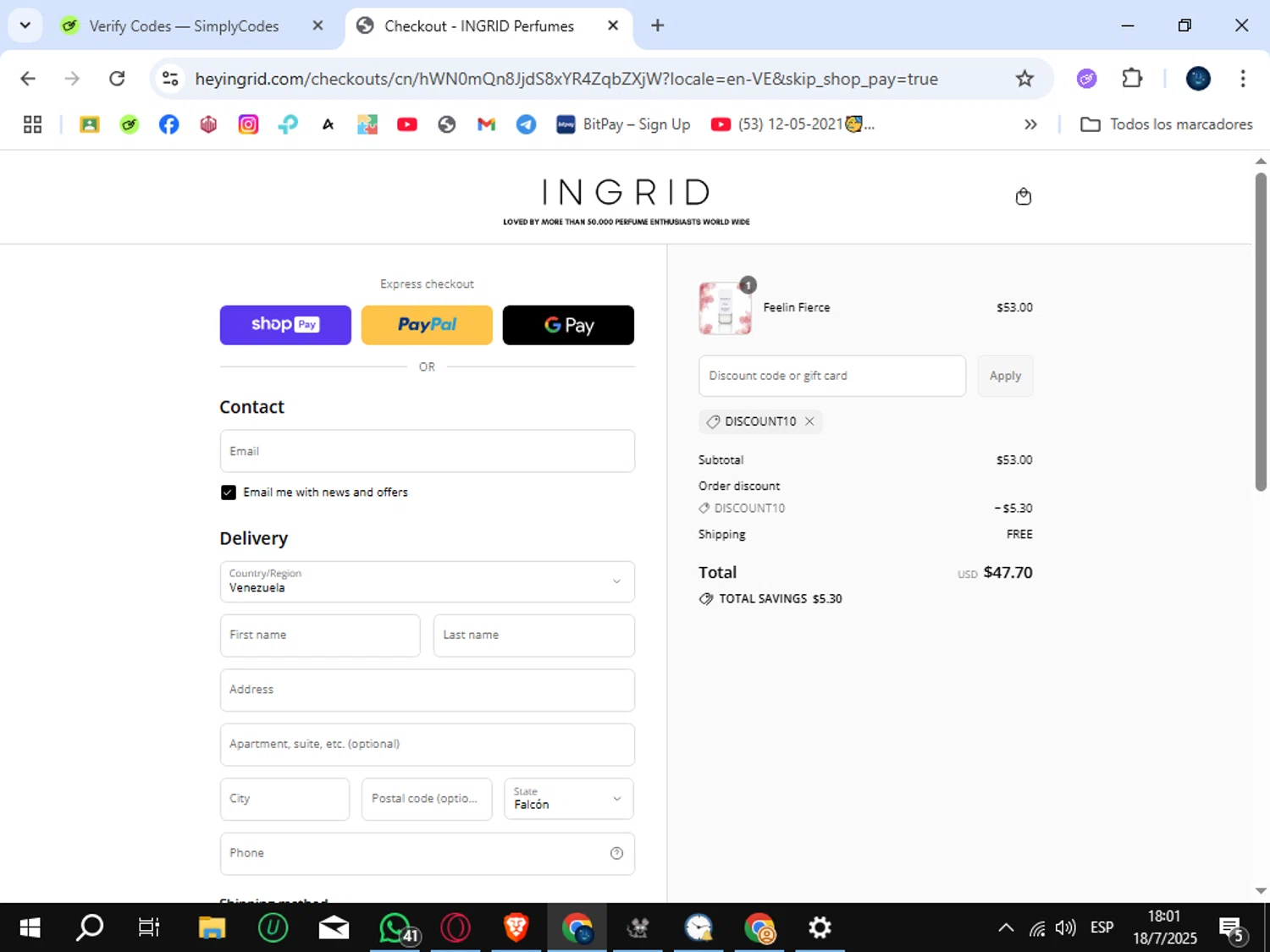The image size is (1270, 952).
Task: Click the Email input field
Action: (x=427, y=451)
